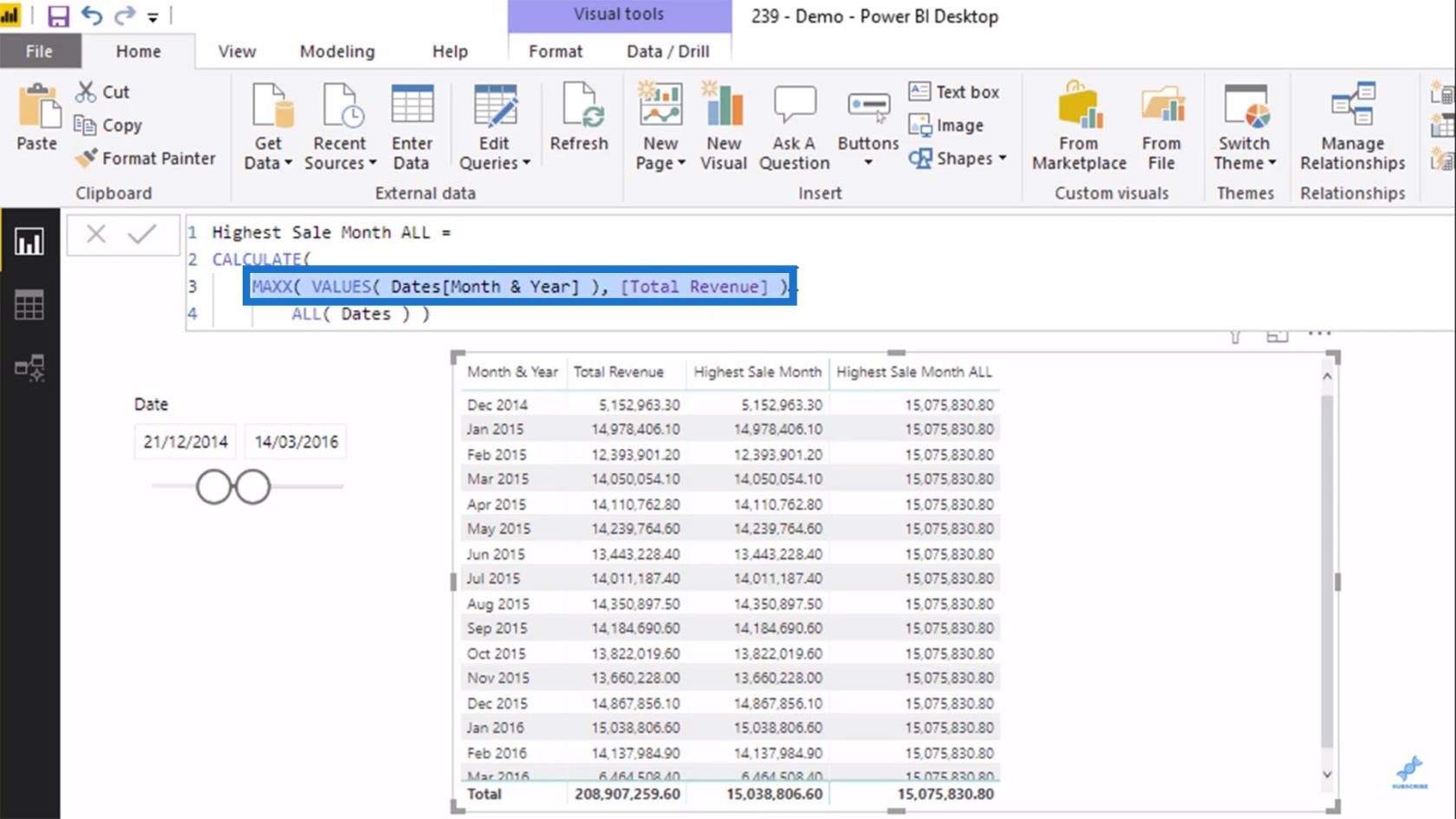
Task: Click table scrollbar up arrow
Action: [1327, 376]
